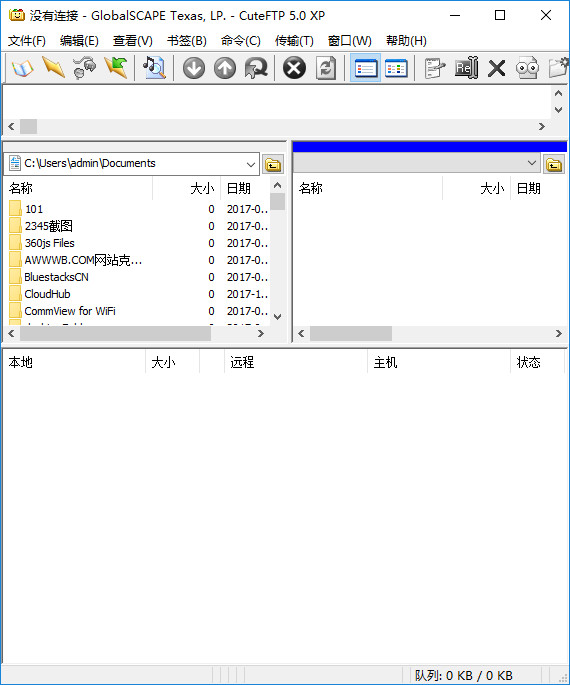570x685 pixels.
Task: Toggle the detailed list view icon
Action: click(x=365, y=68)
